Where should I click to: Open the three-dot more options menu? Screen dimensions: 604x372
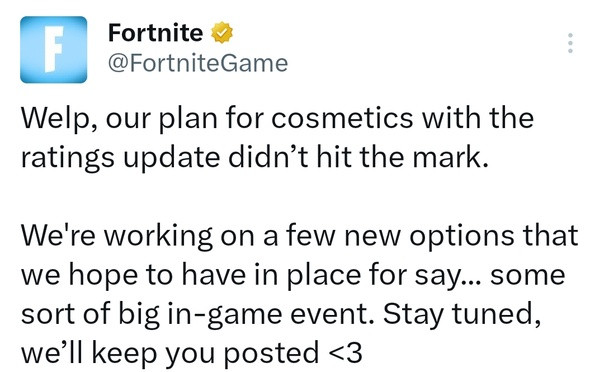[x=570, y=43]
